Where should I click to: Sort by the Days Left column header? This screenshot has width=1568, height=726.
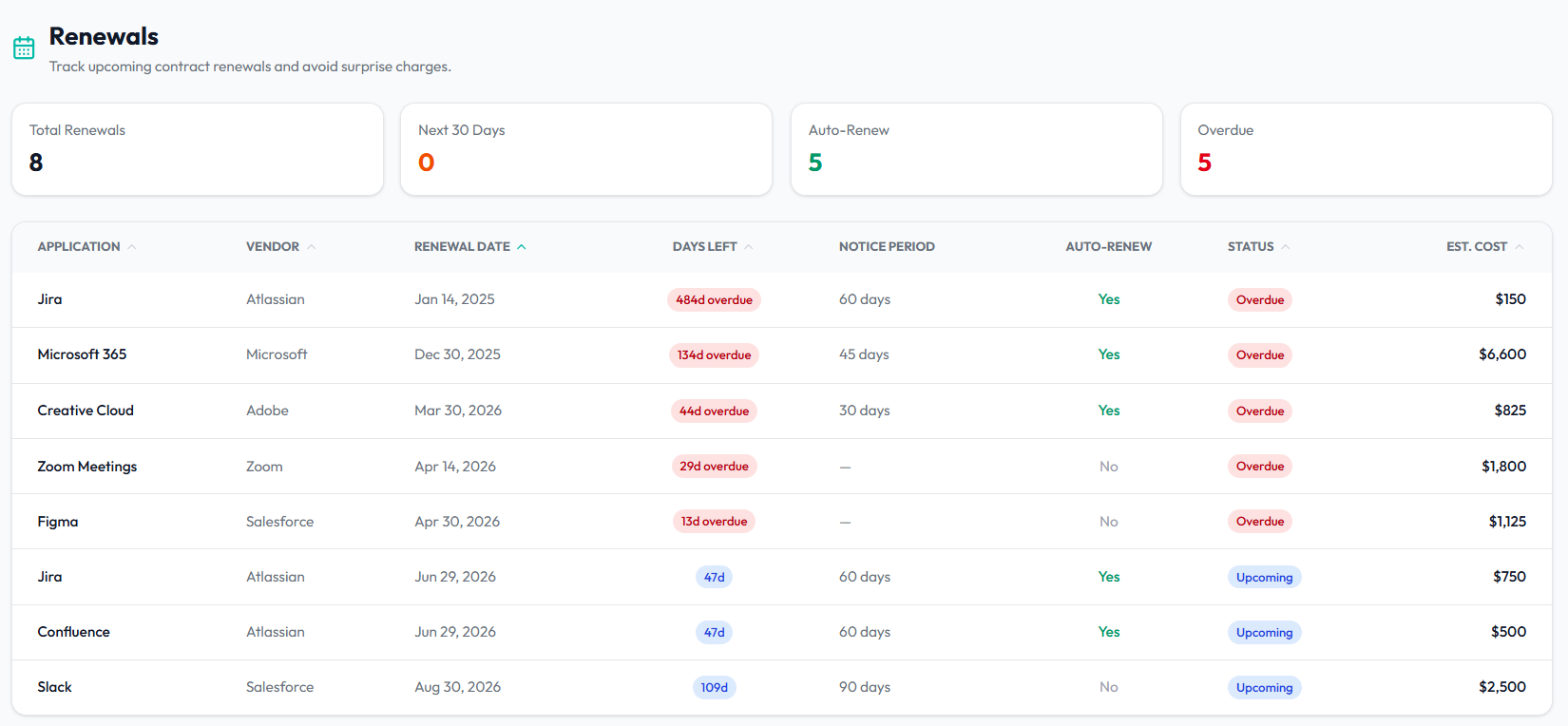[713, 247]
